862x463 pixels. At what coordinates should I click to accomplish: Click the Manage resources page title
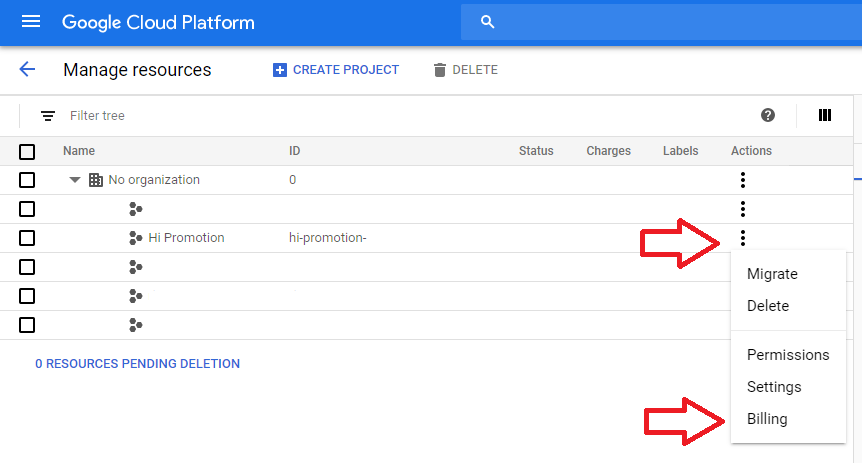(137, 70)
